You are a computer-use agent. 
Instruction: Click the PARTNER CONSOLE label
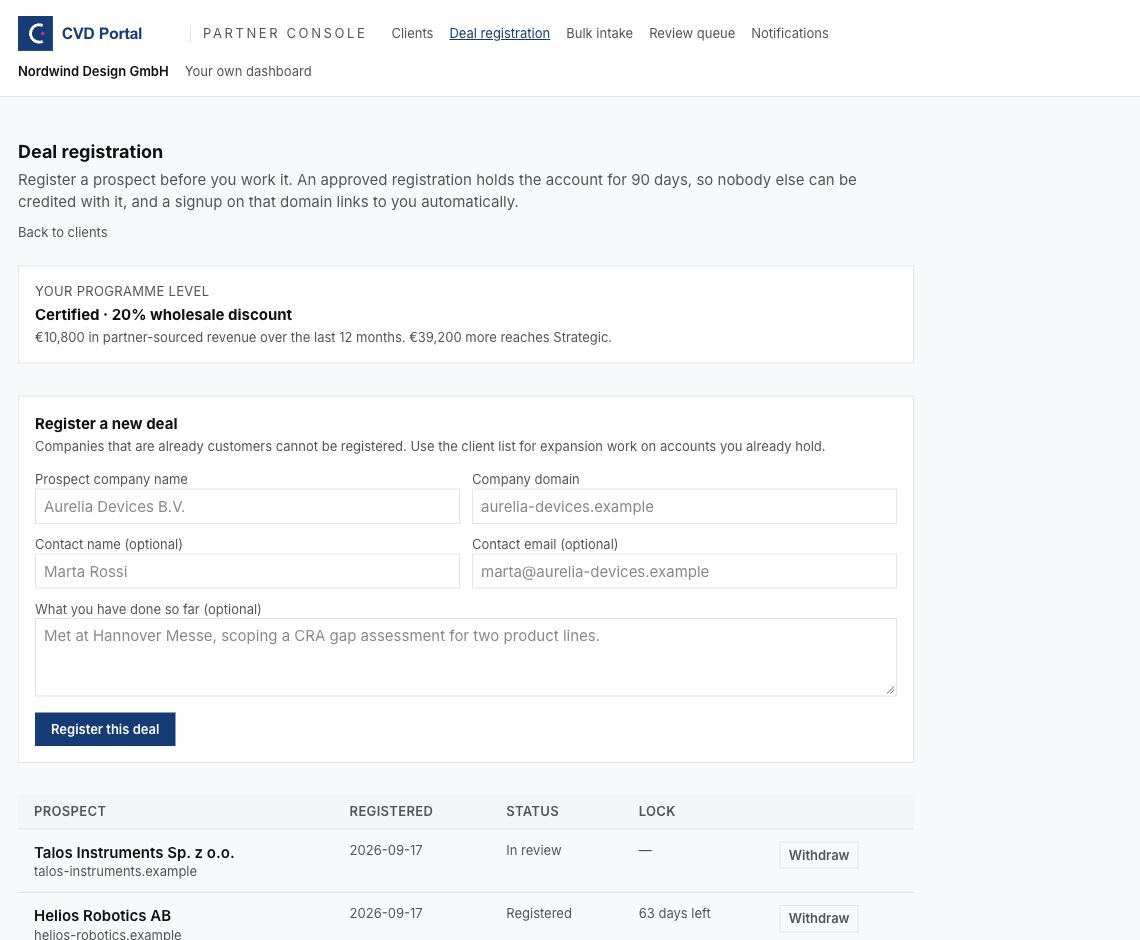[x=284, y=33]
